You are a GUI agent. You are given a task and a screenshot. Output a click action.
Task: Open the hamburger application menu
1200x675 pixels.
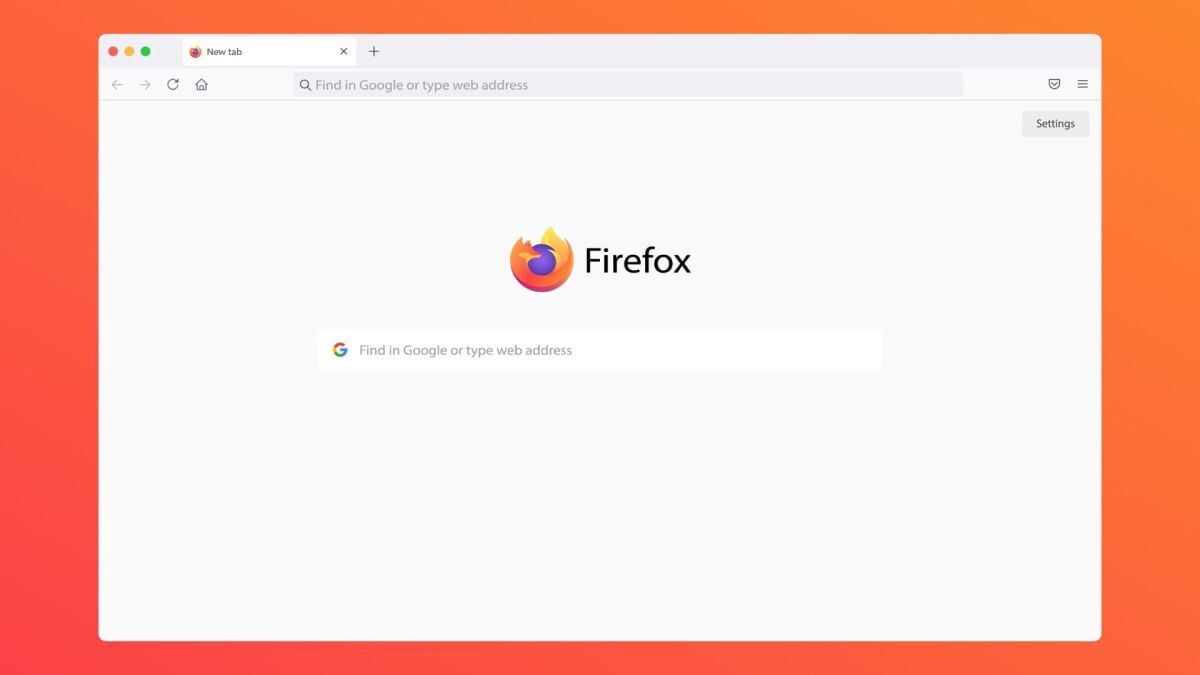(x=1082, y=84)
